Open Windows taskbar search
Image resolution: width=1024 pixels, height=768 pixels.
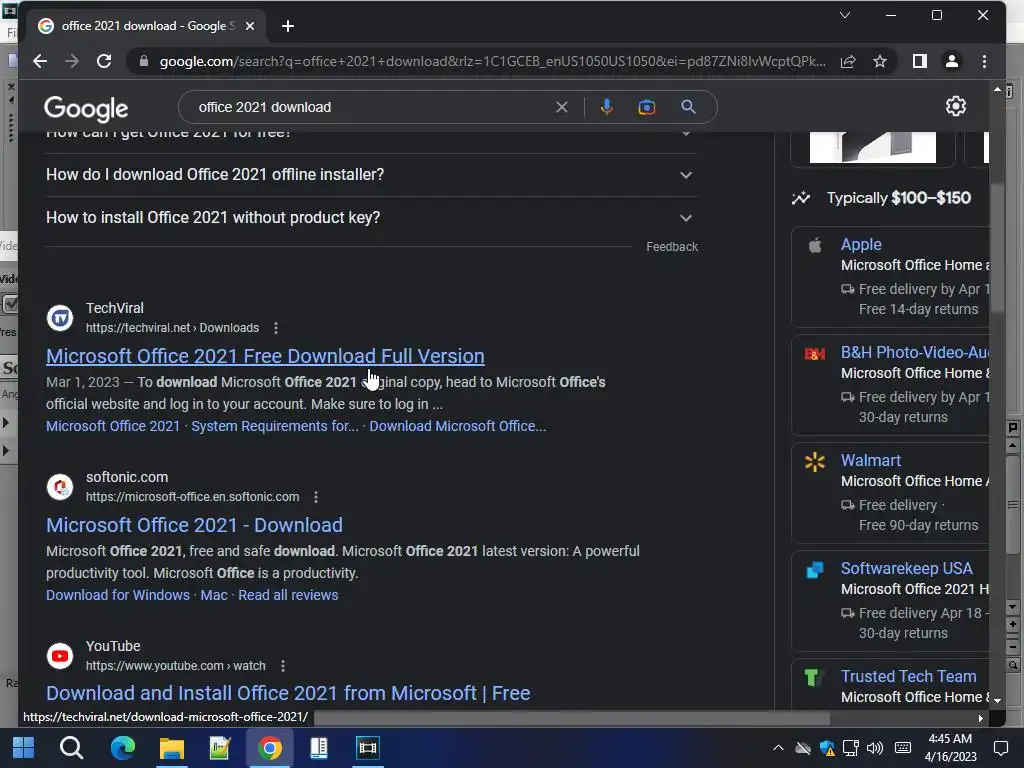[71, 748]
